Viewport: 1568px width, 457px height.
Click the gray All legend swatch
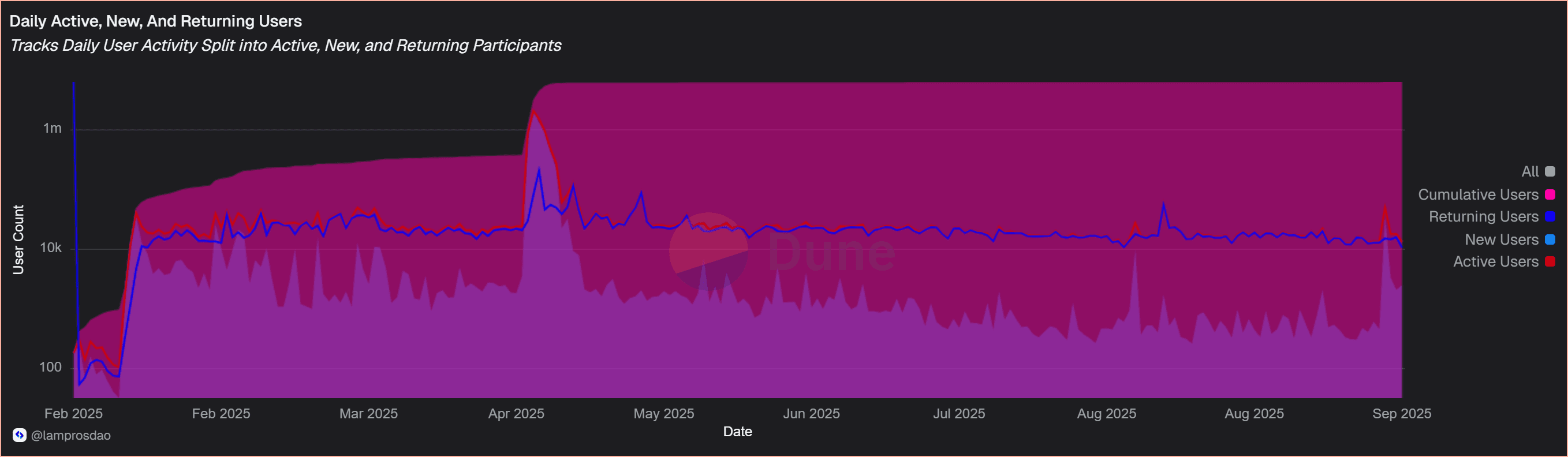tap(1550, 172)
